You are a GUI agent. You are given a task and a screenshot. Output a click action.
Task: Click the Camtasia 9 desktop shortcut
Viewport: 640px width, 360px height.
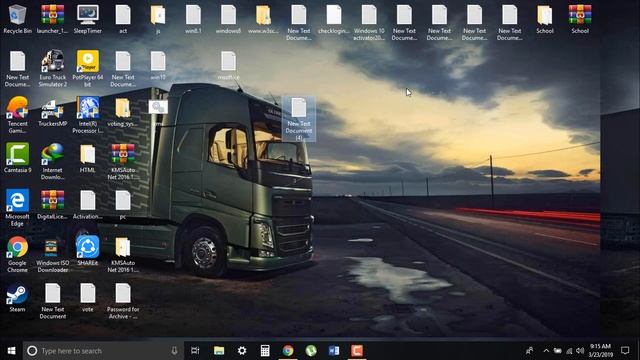pos(17,158)
